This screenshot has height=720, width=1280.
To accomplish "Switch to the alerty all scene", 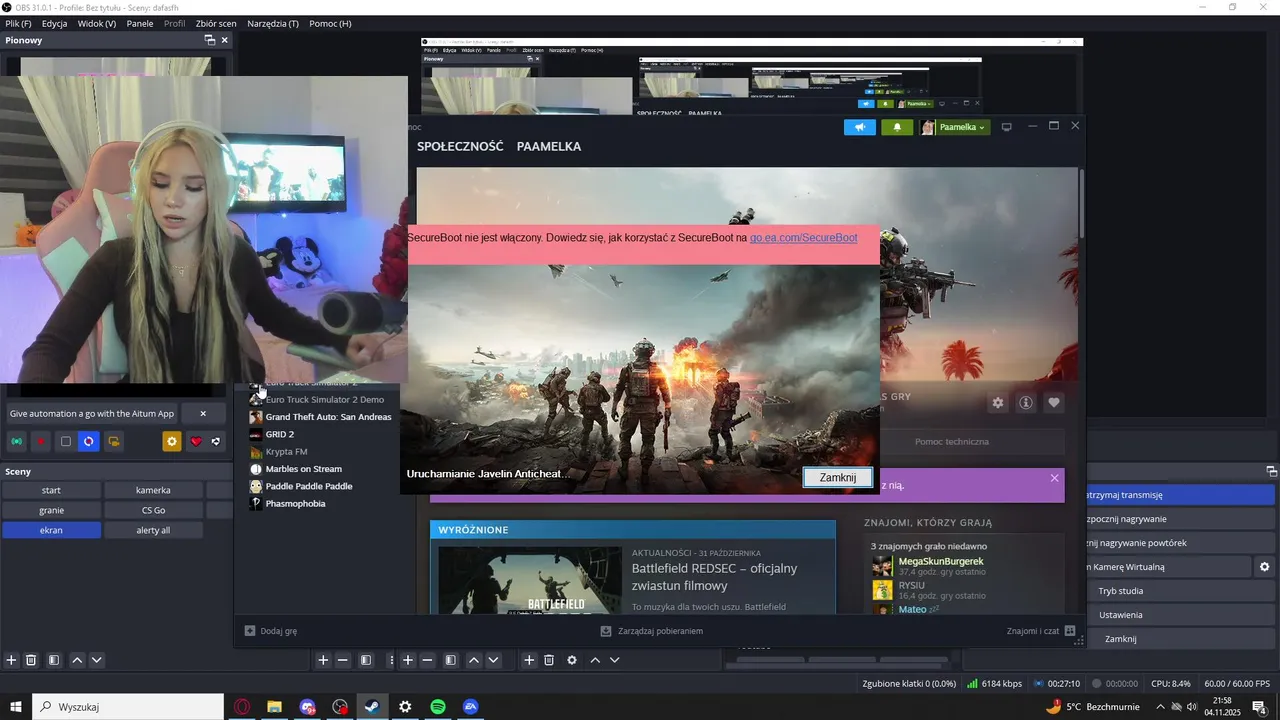I will point(153,530).
